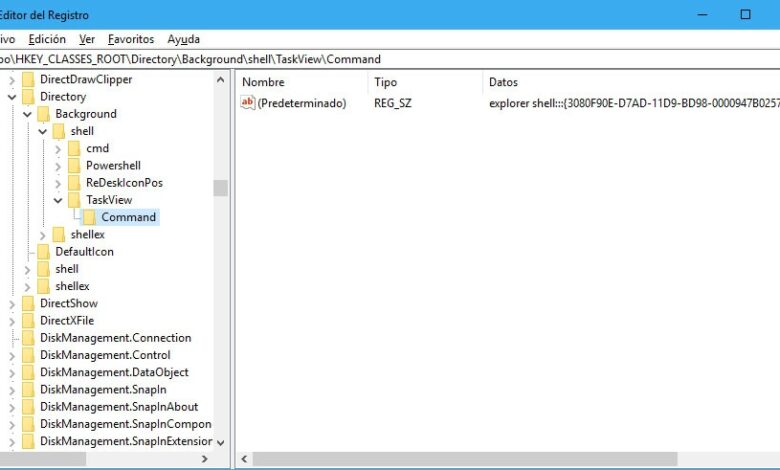Click the Background folder icon
This screenshot has height=470, width=780.
click(44, 114)
